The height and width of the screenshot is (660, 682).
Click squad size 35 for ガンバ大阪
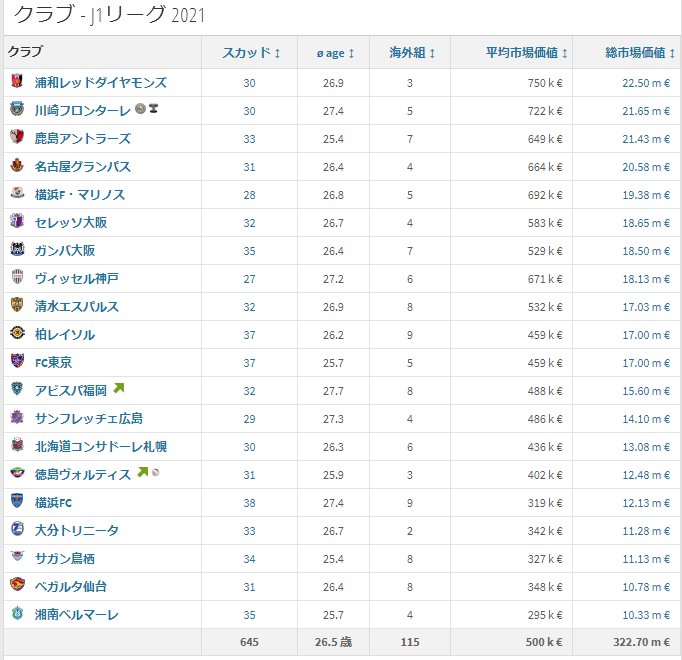249,250
